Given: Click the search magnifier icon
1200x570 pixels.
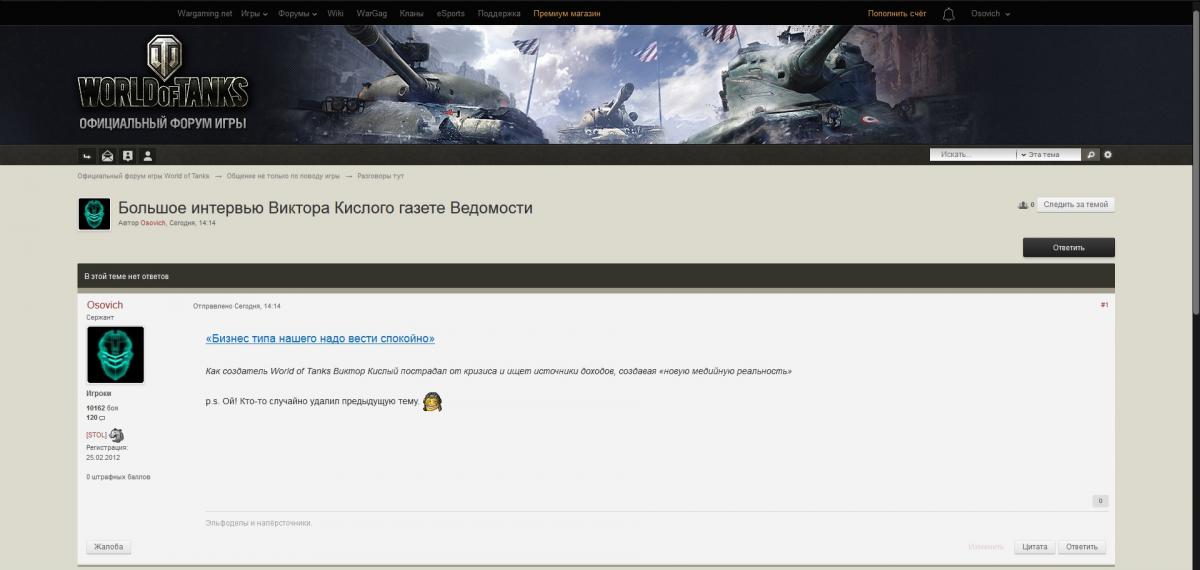Looking at the screenshot, I should coord(1091,155).
